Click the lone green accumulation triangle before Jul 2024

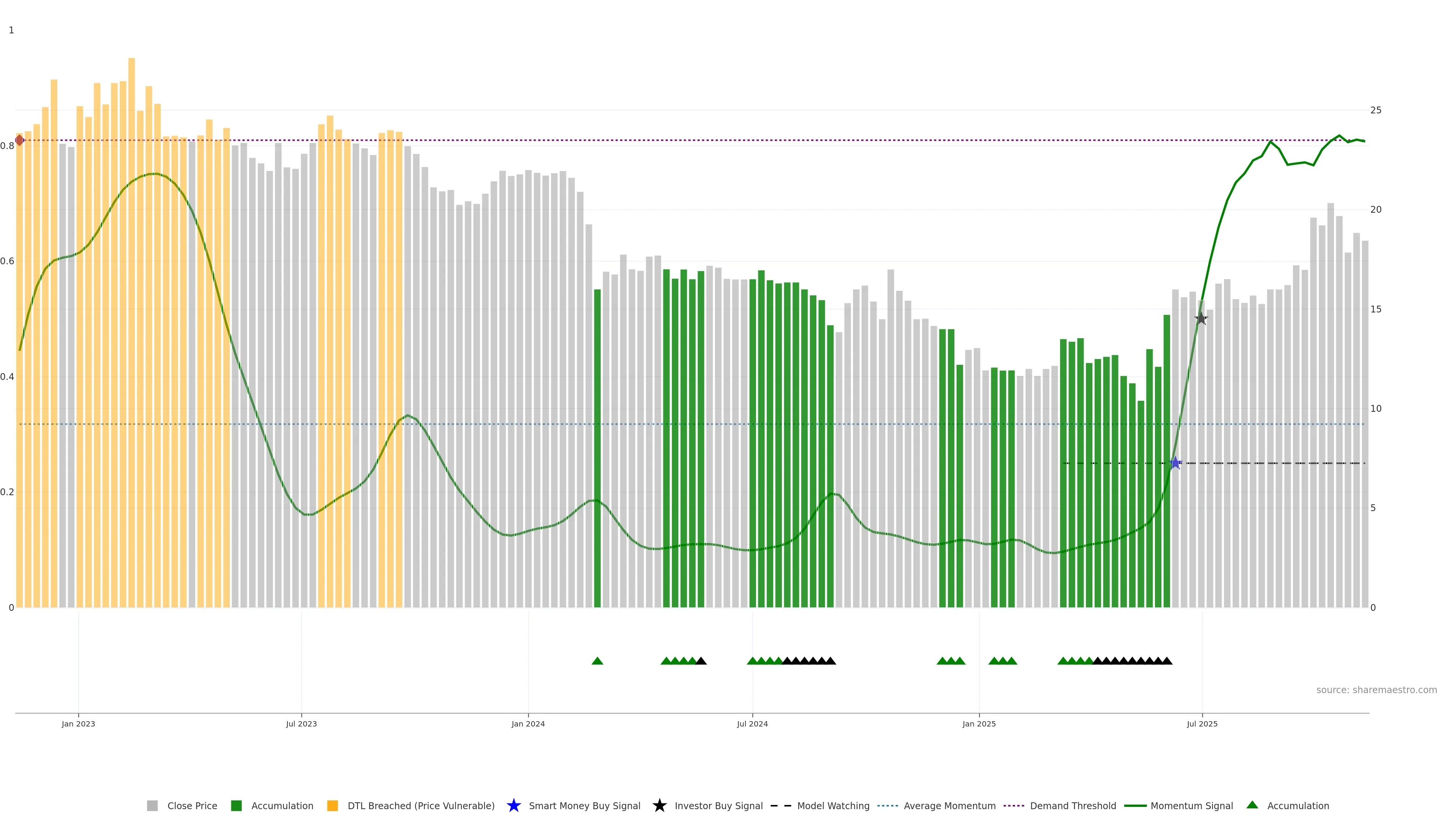coord(597,661)
